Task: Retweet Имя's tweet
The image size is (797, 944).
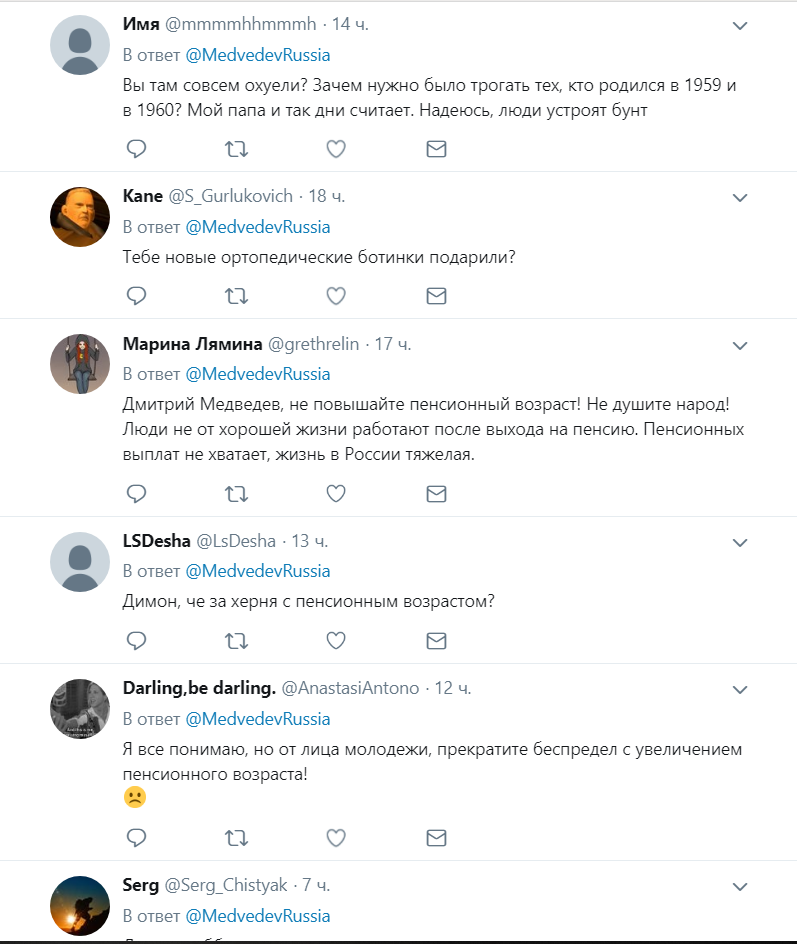Action: 236,149
